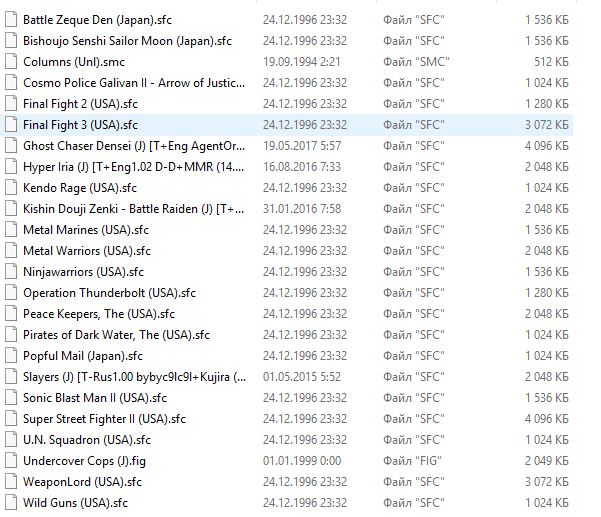Screen dimensions: 601x517
Task: Click size 512 КБ of Columns
Action: tap(551, 62)
